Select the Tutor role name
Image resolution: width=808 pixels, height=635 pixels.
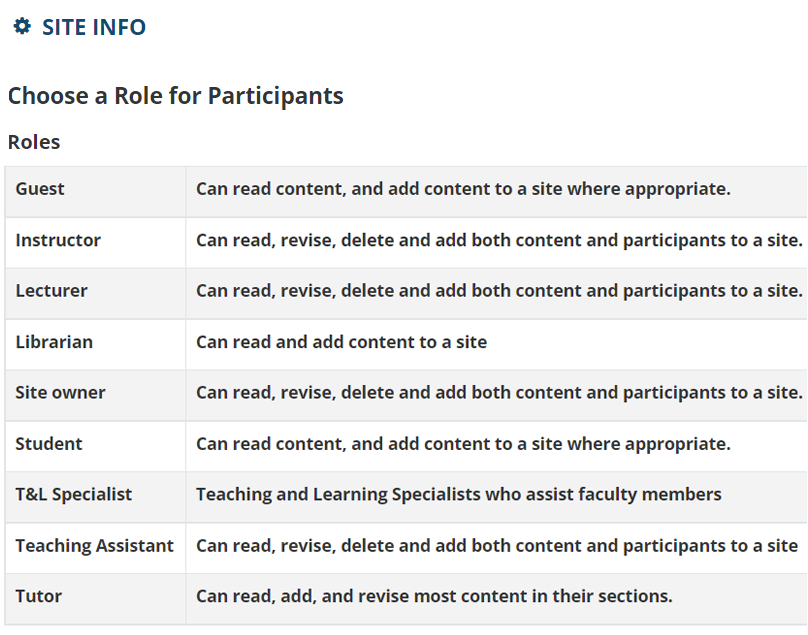[x=39, y=596]
